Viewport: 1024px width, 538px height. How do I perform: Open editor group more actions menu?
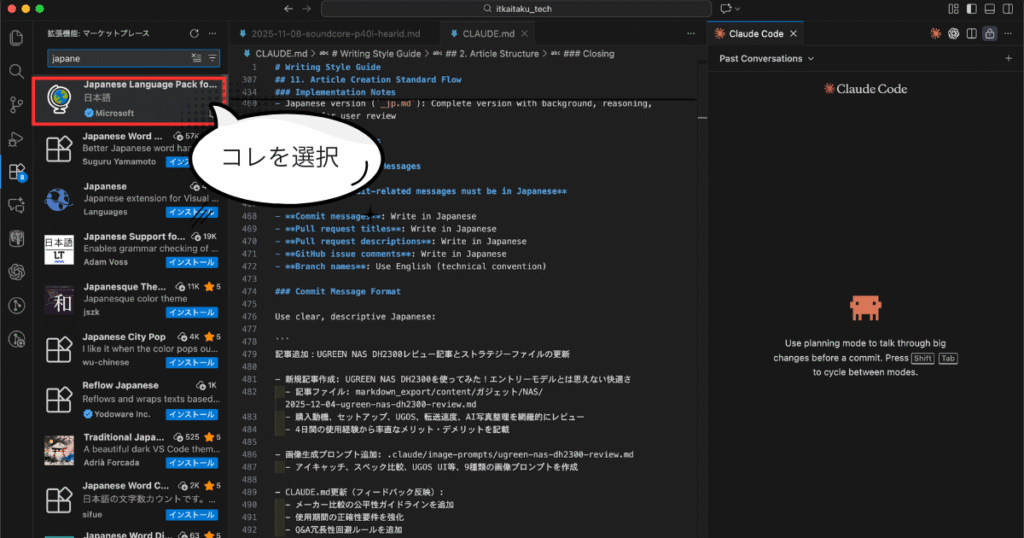(691, 33)
